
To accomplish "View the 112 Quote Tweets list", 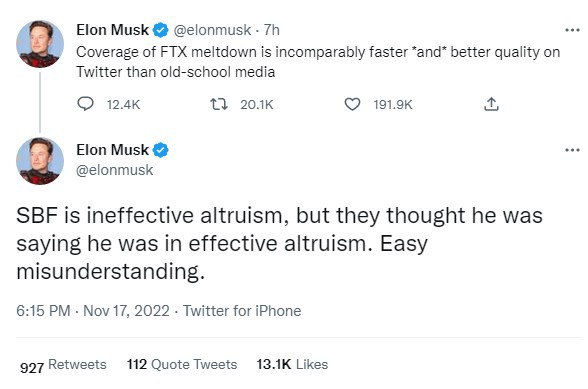I will click(x=182, y=364).
